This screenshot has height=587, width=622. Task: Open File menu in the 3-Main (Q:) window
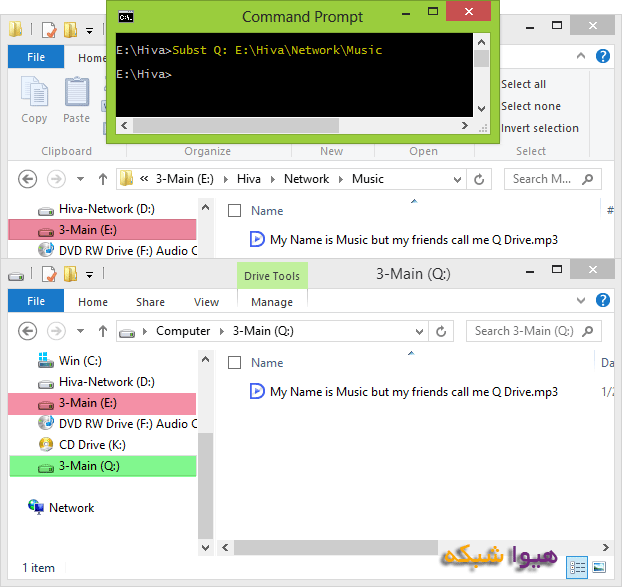36,301
